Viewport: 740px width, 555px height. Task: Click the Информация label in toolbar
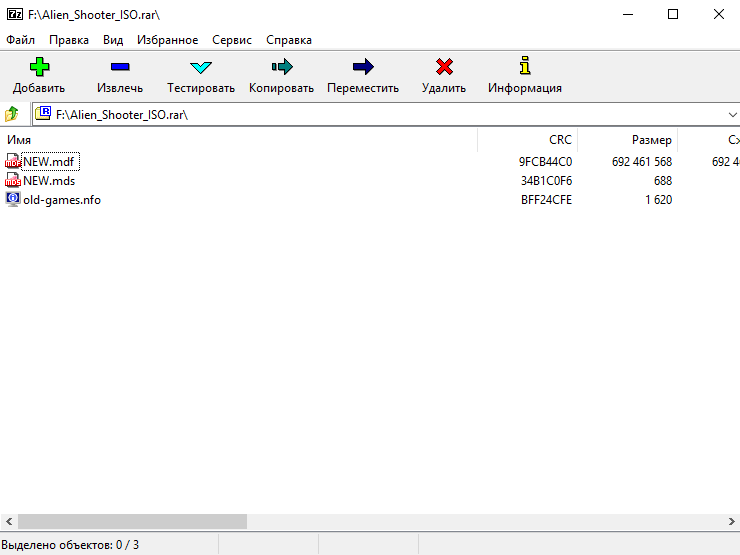pos(525,88)
